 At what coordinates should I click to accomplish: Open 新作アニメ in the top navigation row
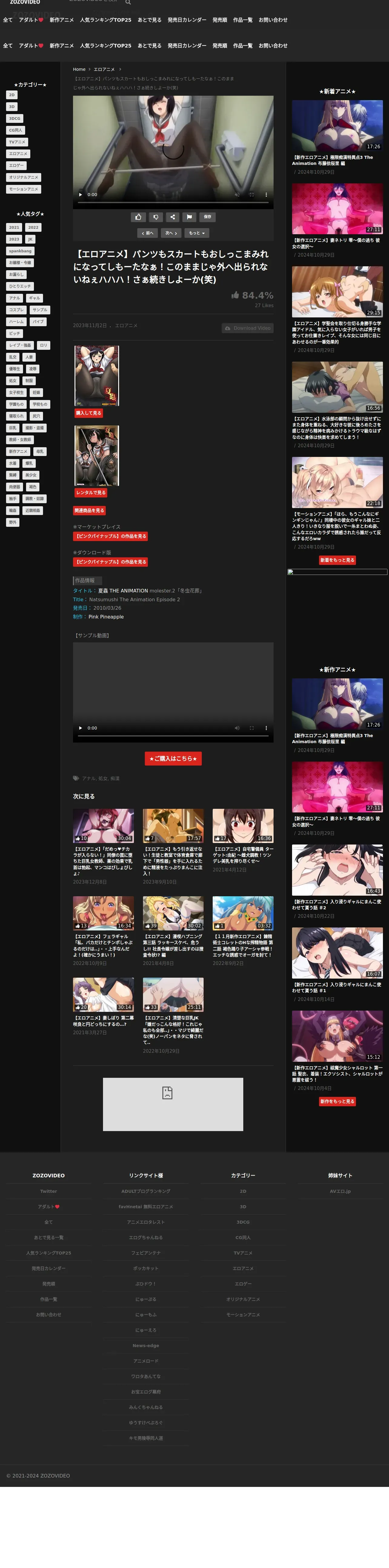[62, 20]
